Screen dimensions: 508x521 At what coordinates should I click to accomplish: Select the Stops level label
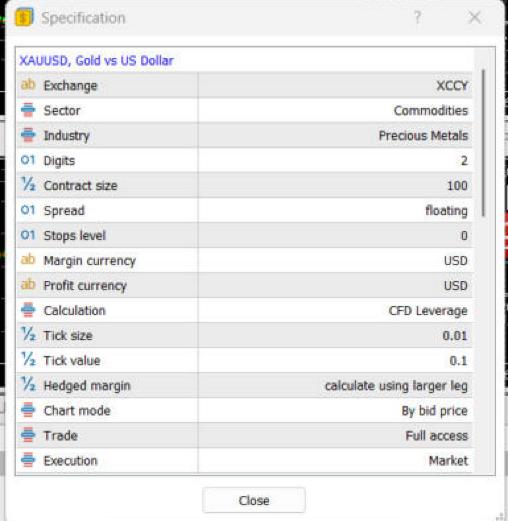(75, 236)
